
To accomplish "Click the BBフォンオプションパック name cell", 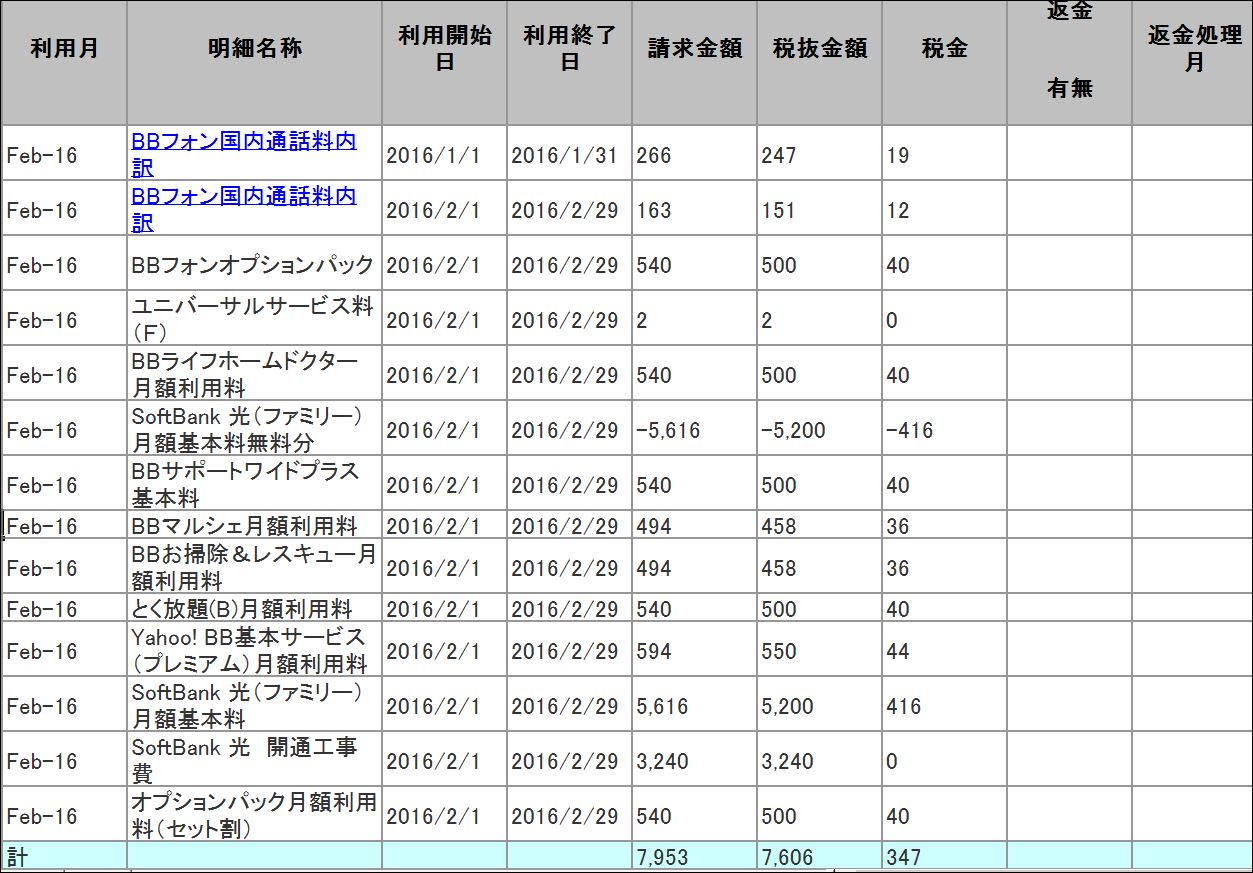I will [254, 266].
